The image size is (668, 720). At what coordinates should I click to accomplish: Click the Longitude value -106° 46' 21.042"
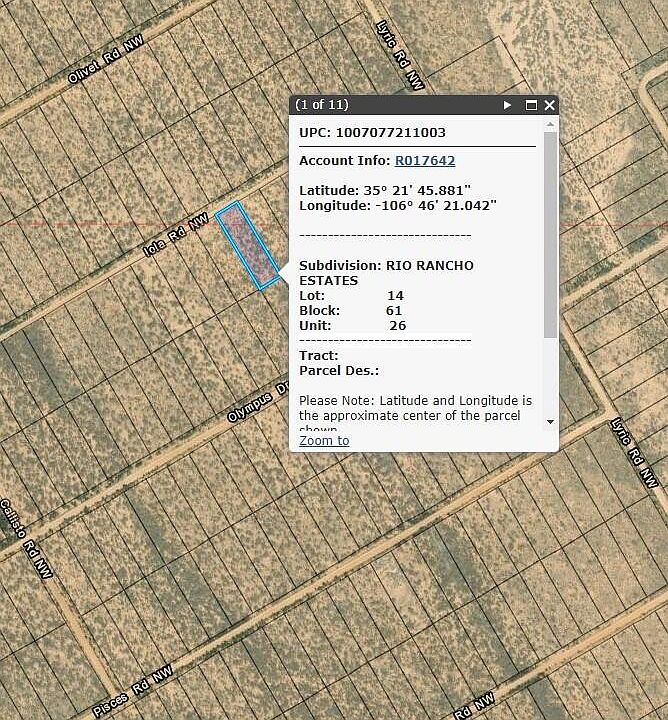(436, 205)
